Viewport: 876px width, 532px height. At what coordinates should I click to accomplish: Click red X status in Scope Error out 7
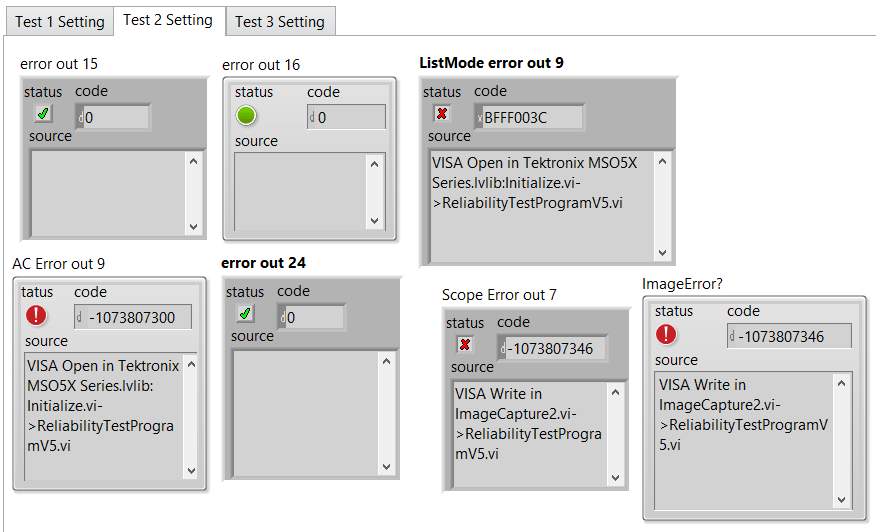465,344
